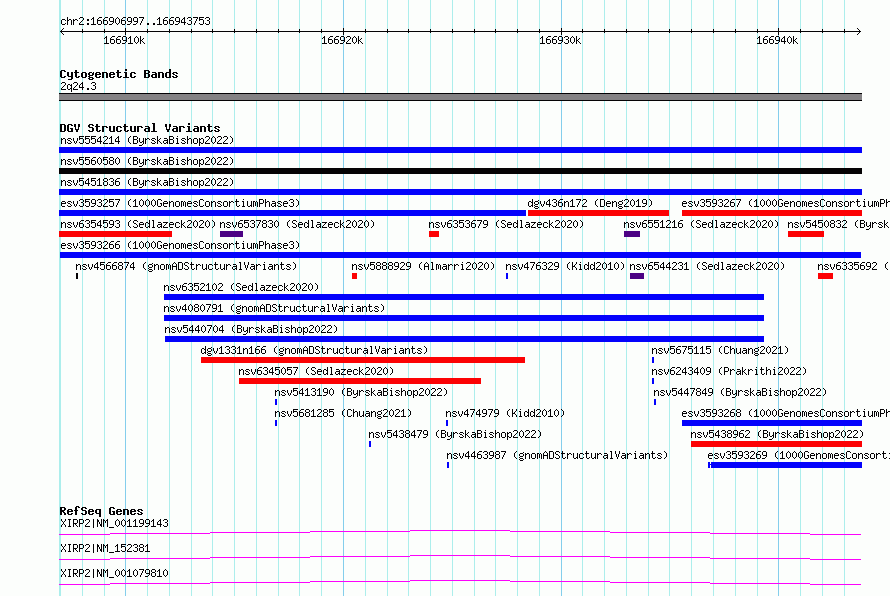Open the esv3593266 (1000GenomesConsortiumPhase3) label
Image resolution: width=890 pixels, height=596 pixels.
point(180,245)
